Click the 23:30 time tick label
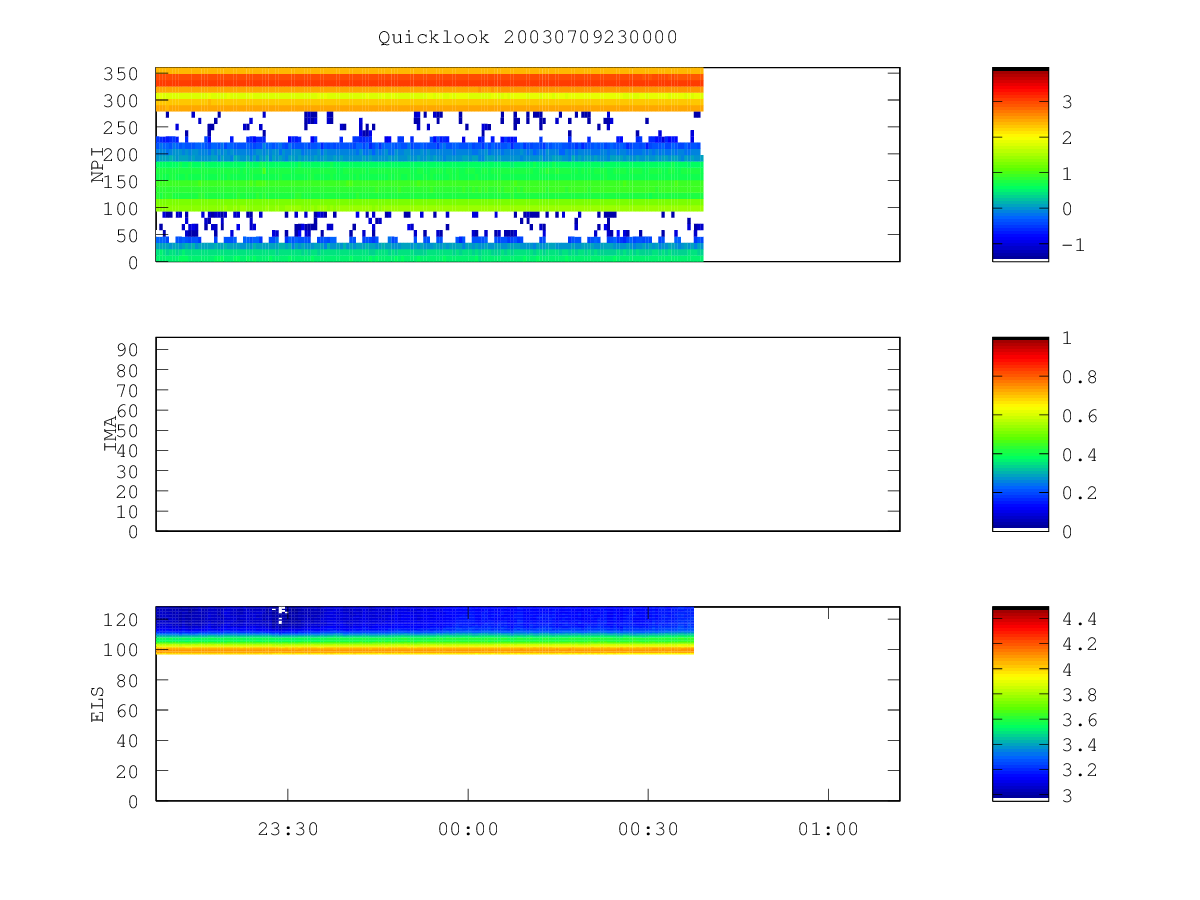 pyautogui.click(x=288, y=829)
